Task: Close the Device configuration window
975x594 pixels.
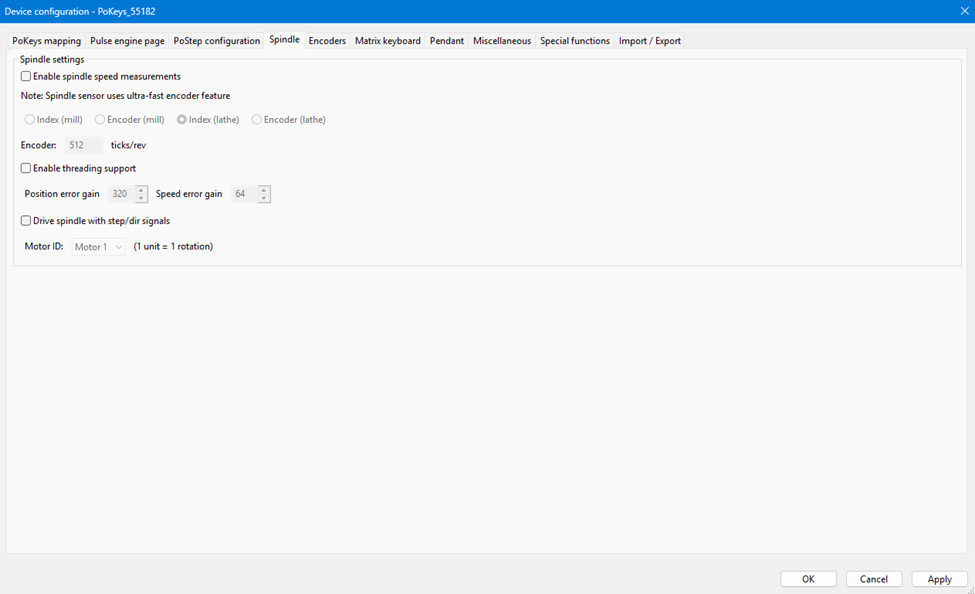Action: coord(964,11)
